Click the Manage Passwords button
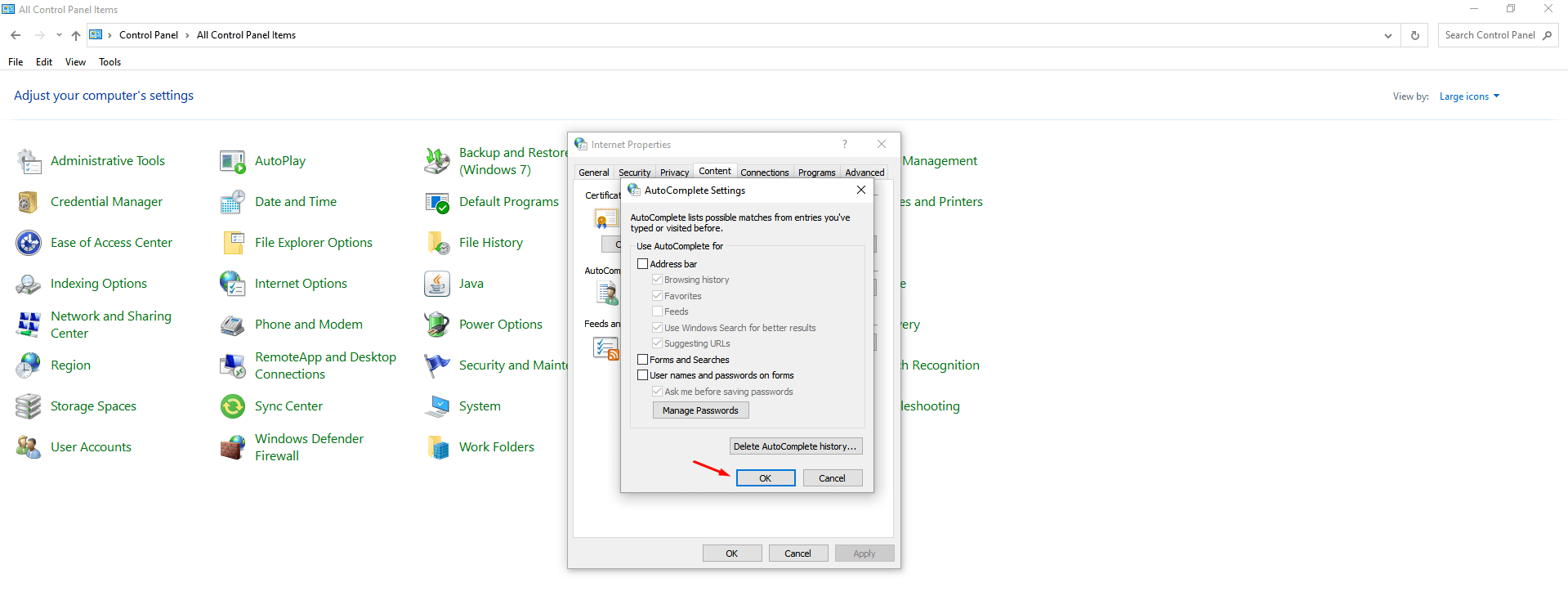Image resolution: width=1568 pixels, height=614 pixels. [x=700, y=410]
